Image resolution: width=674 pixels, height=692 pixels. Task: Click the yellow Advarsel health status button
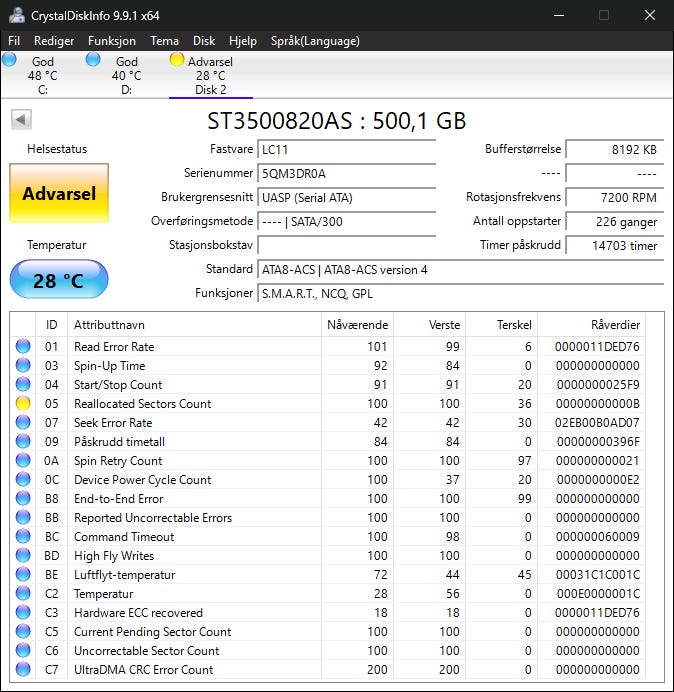(59, 193)
